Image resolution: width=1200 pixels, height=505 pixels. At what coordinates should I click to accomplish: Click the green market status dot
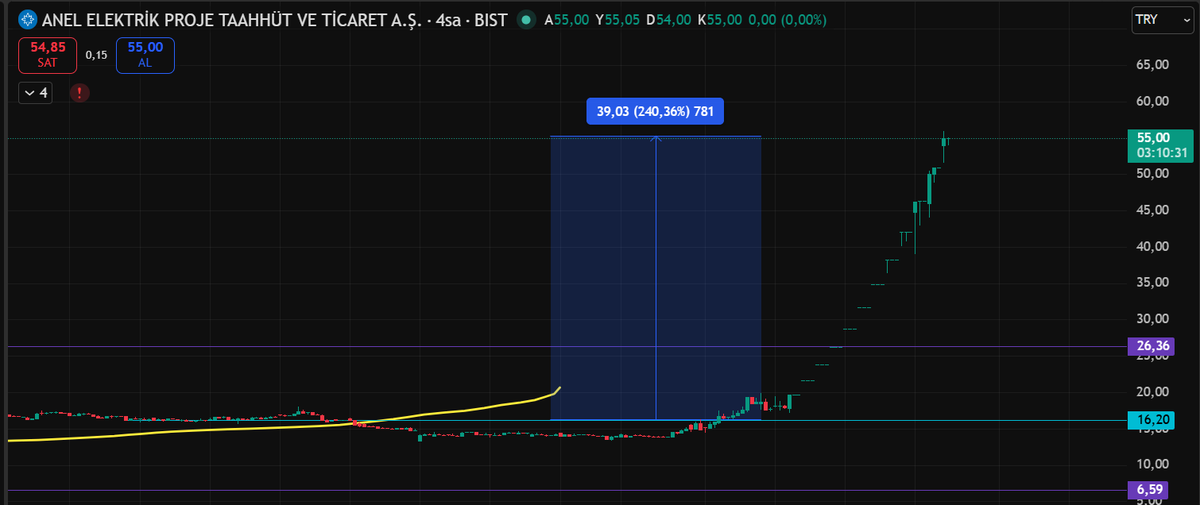click(527, 20)
